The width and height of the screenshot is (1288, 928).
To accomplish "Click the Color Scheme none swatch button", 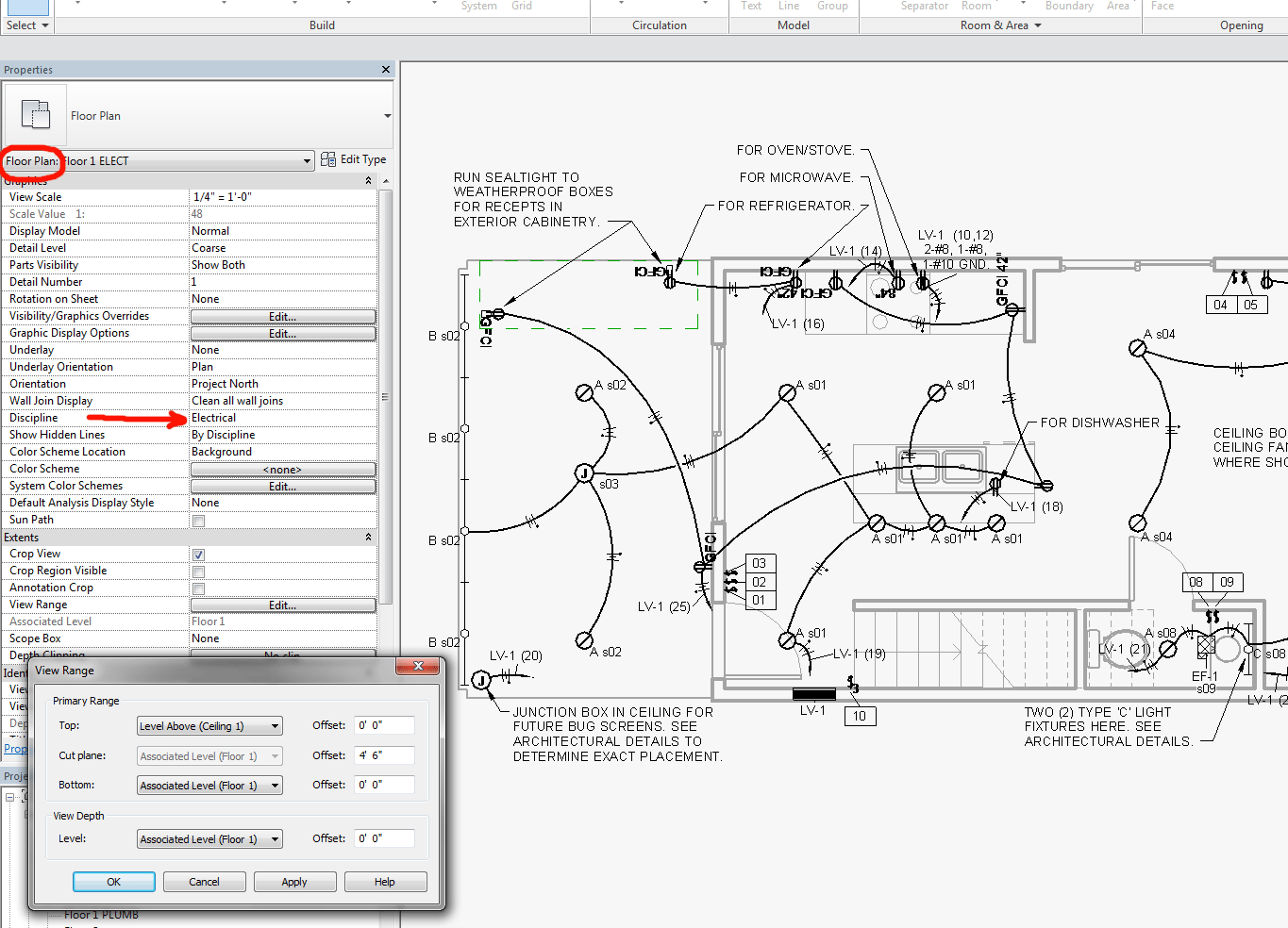I will pyautogui.click(x=283, y=470).
